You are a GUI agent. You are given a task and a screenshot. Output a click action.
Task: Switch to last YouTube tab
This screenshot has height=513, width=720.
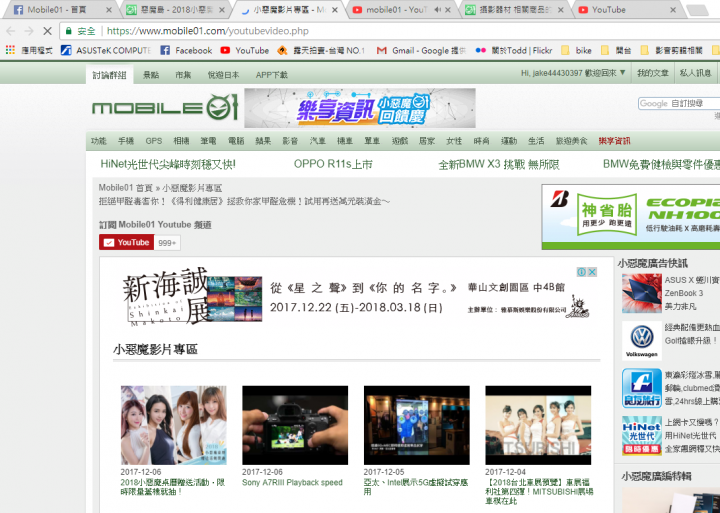[627, 10]
